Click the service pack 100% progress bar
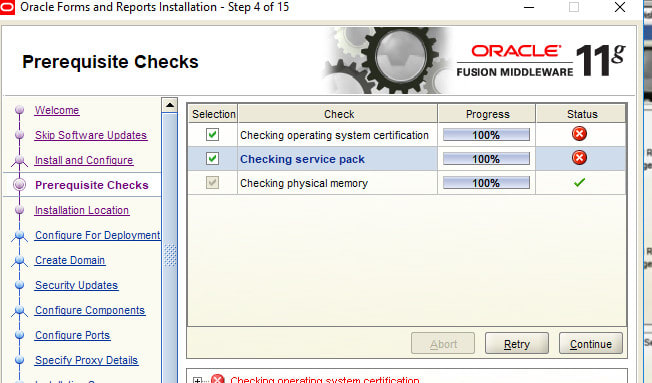Viewport: 652px width, 383px height. tap(487, 158)
